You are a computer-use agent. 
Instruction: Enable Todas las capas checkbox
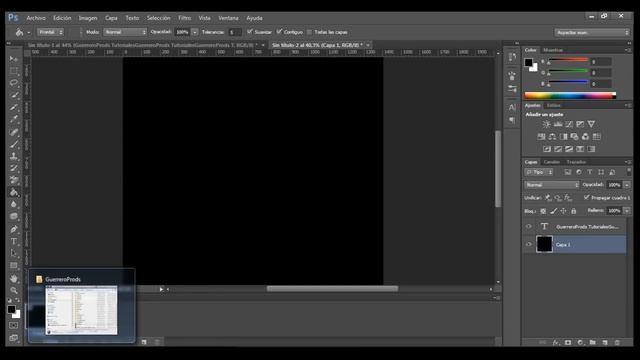(x=309, y=32)
